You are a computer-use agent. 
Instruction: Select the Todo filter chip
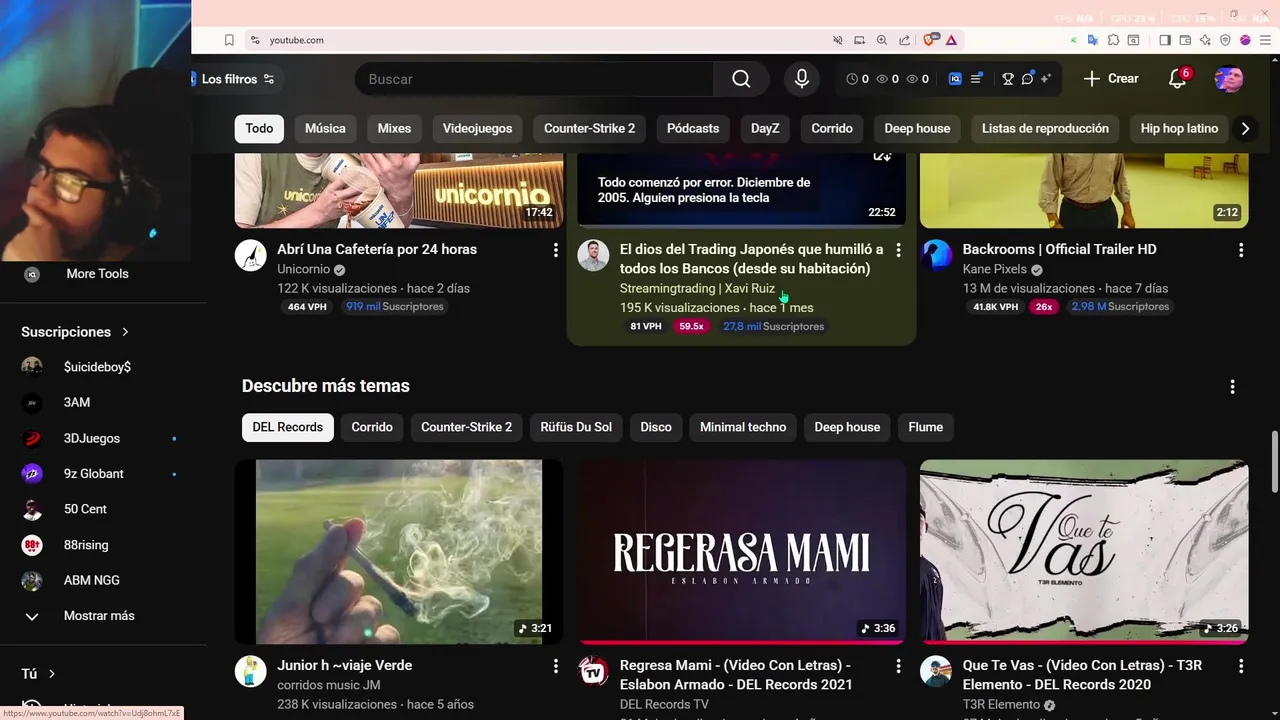pyautogui.click(x=259, y=128)
